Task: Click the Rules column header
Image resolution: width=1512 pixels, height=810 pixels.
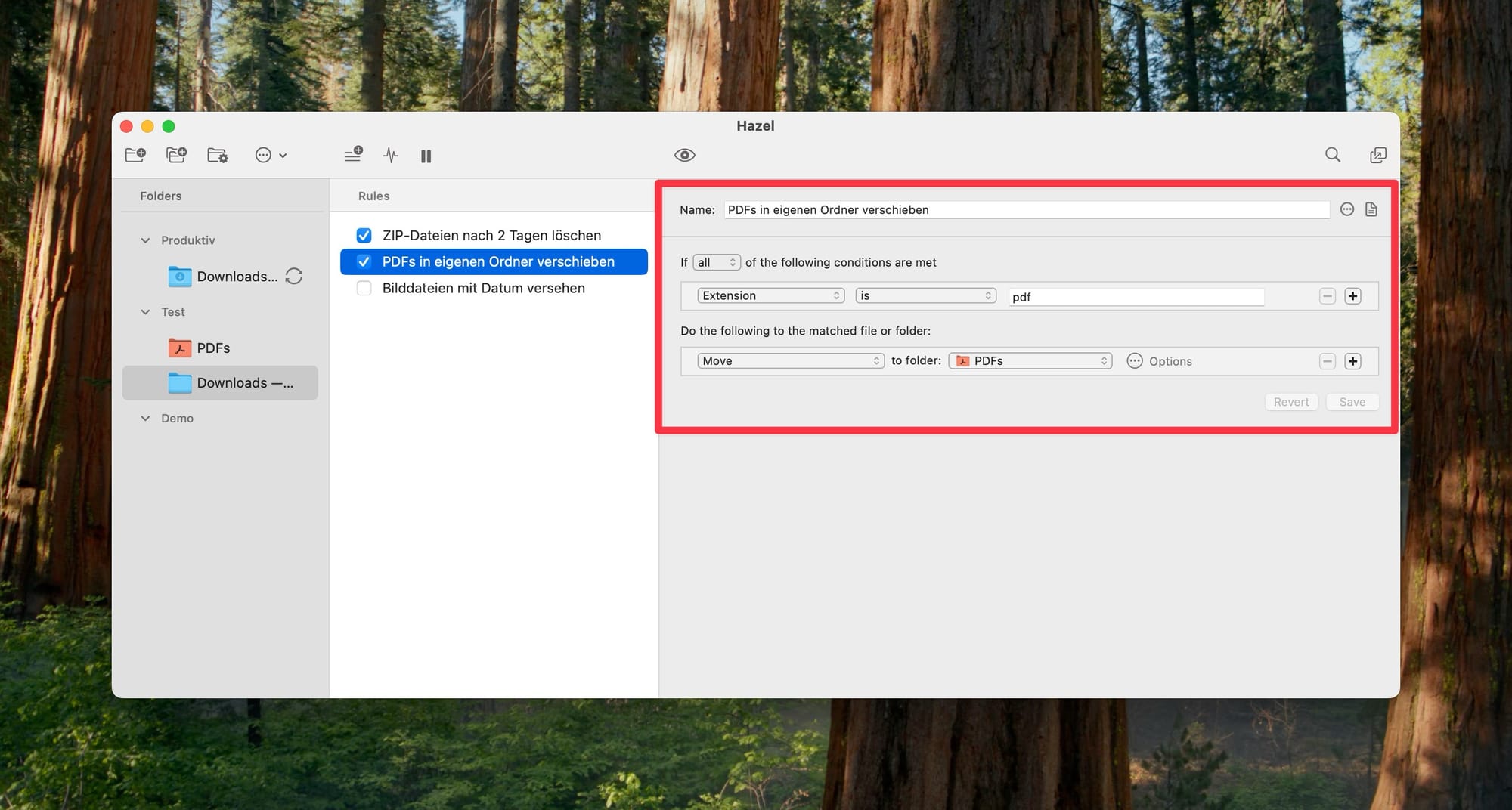Action: pyautogui.click(x=374, y=196)
